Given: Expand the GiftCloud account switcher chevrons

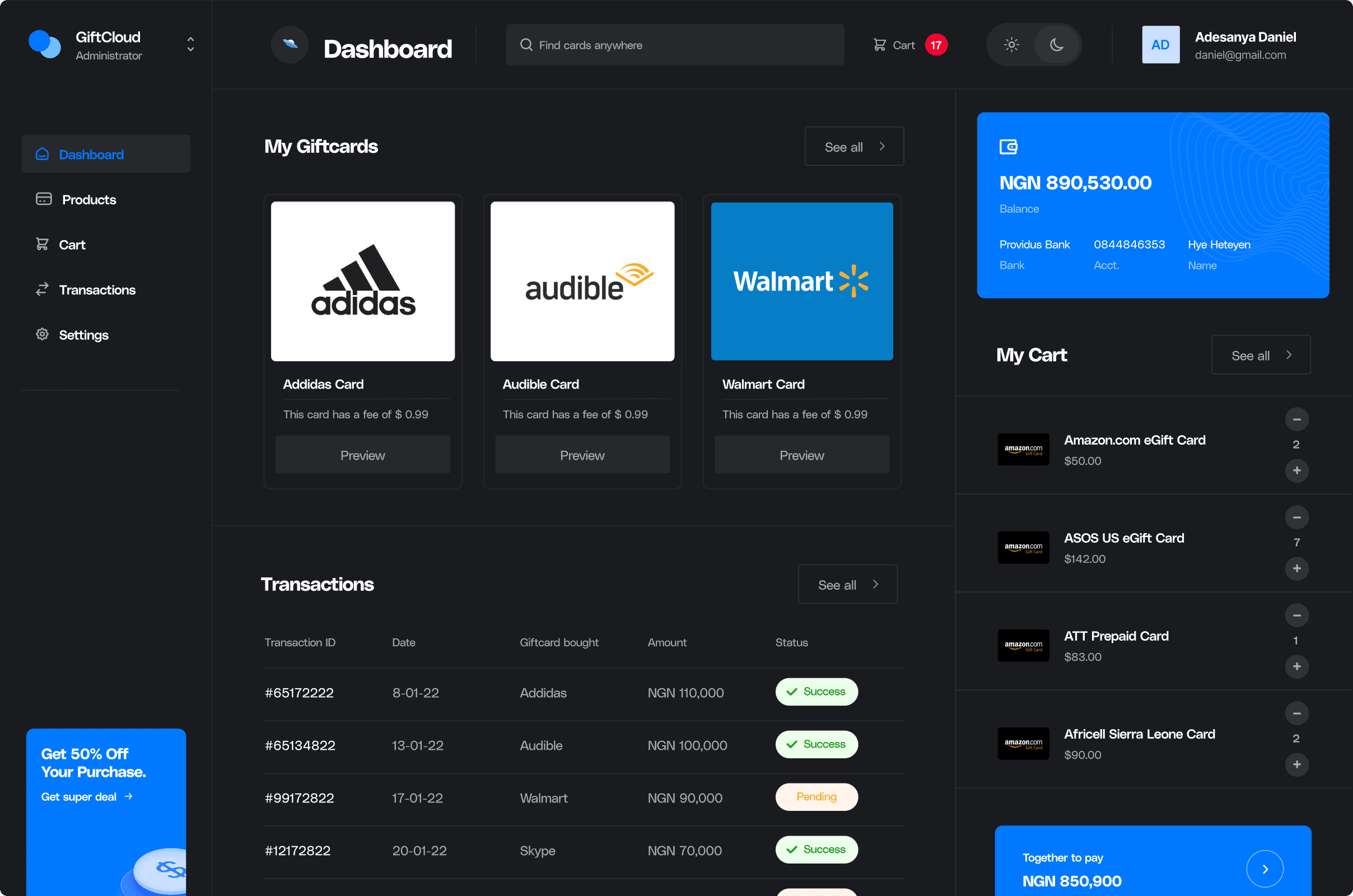Looking at the screenshot, I should point(190,45).
